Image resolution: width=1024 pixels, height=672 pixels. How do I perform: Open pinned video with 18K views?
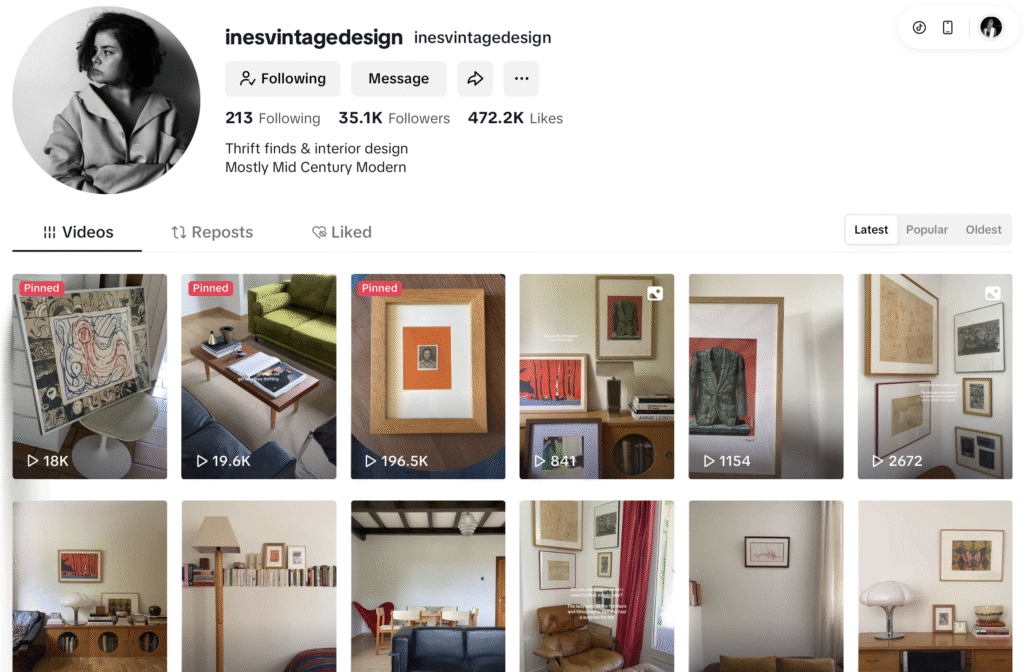click(89, 376)
